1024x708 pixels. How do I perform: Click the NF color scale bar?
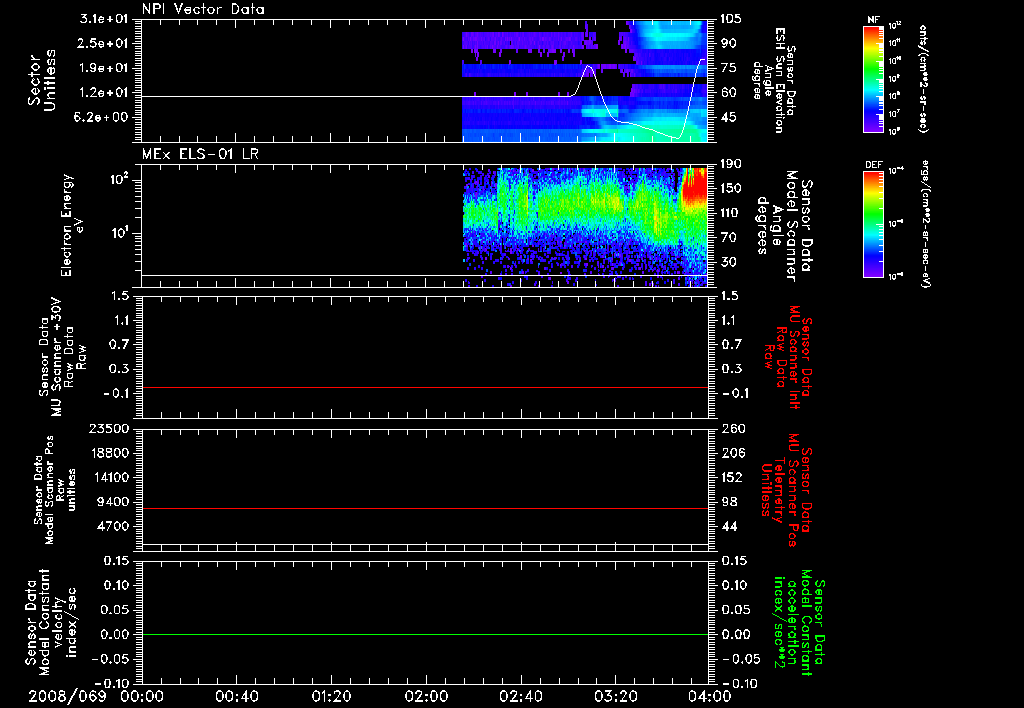[x=873, y=78]
